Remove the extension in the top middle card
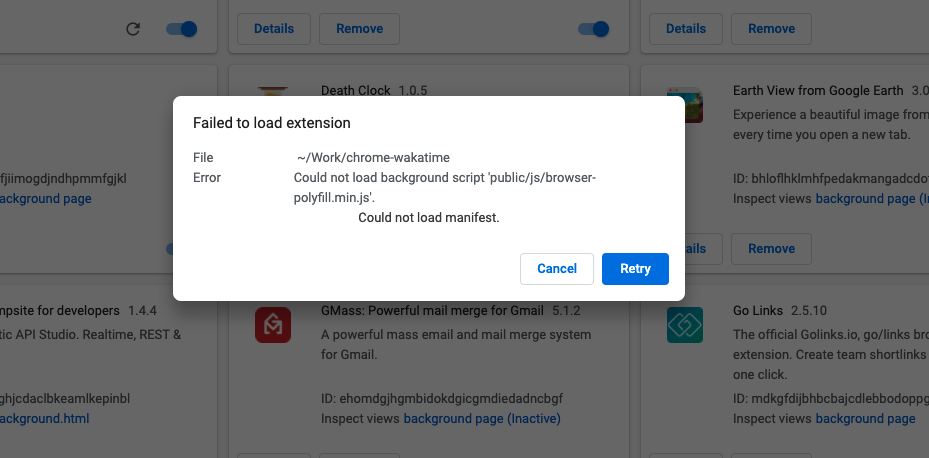This screenshot has height=458, width=929. pos(360,29)
